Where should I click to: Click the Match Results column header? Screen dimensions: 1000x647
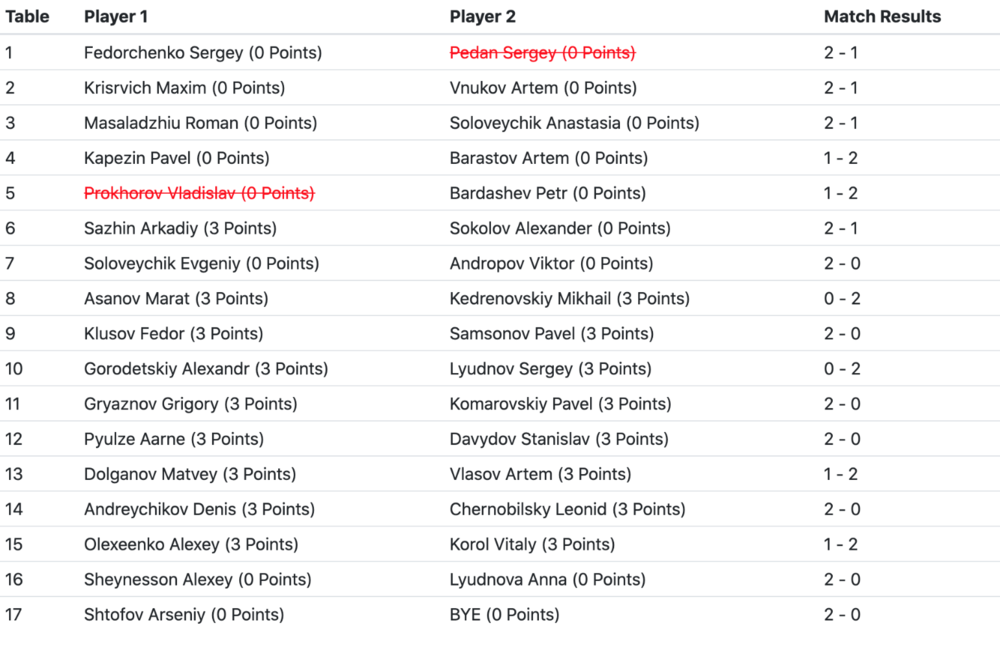tap(882, 17)
